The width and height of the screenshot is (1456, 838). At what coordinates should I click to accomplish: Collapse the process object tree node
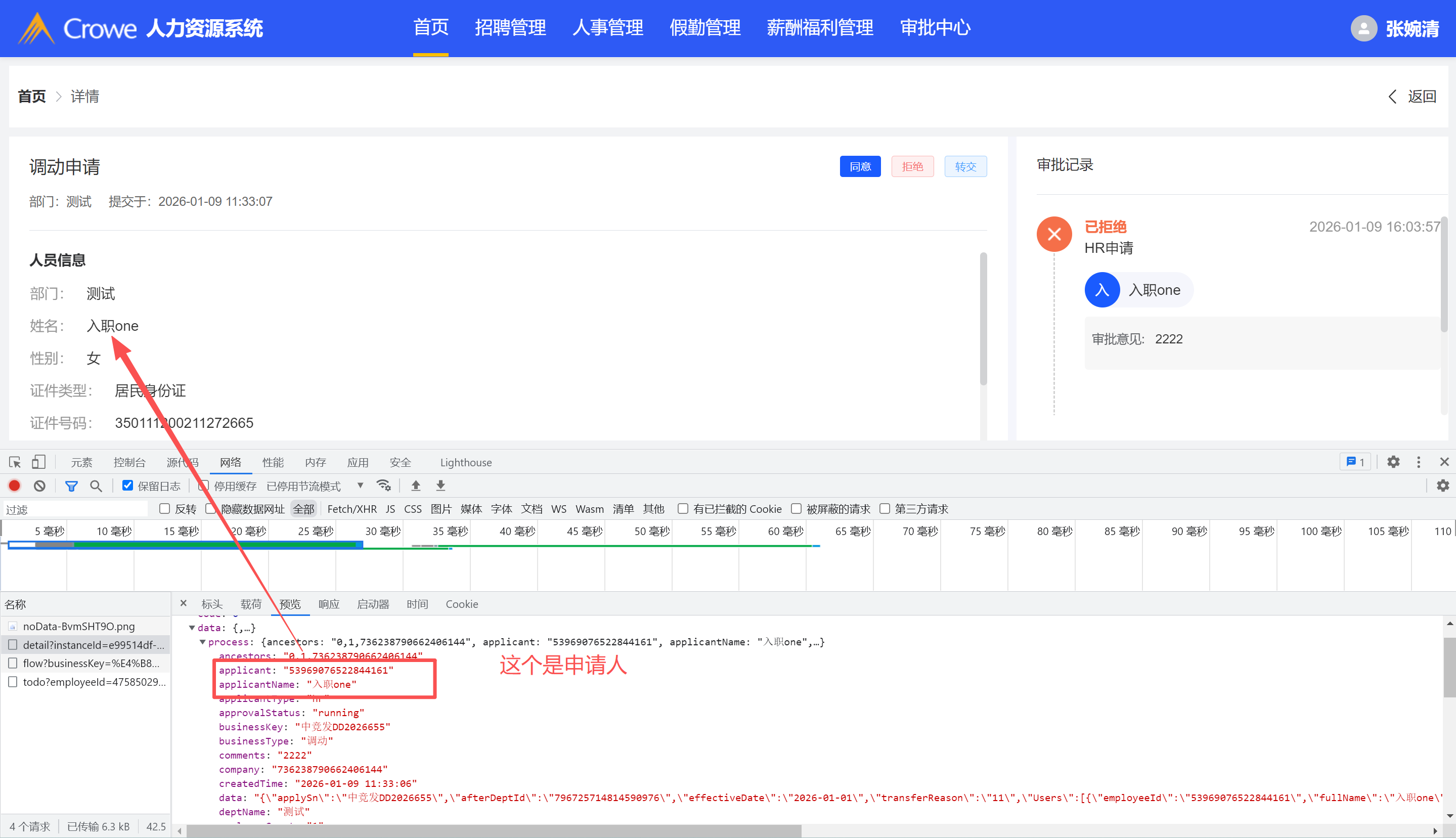click(x=203, y=642)
